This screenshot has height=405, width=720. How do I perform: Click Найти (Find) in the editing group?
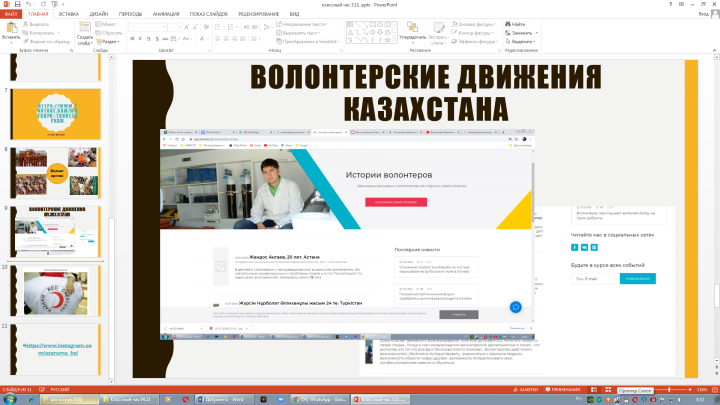click(x=515, y=24)
